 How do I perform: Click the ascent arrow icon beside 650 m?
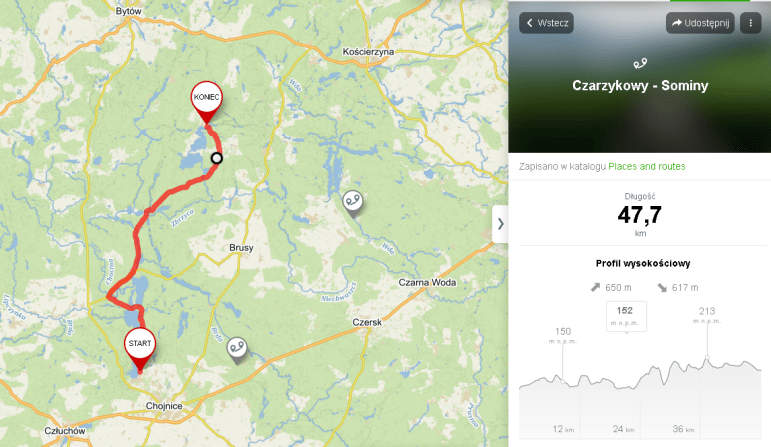[x=595, y=287]
